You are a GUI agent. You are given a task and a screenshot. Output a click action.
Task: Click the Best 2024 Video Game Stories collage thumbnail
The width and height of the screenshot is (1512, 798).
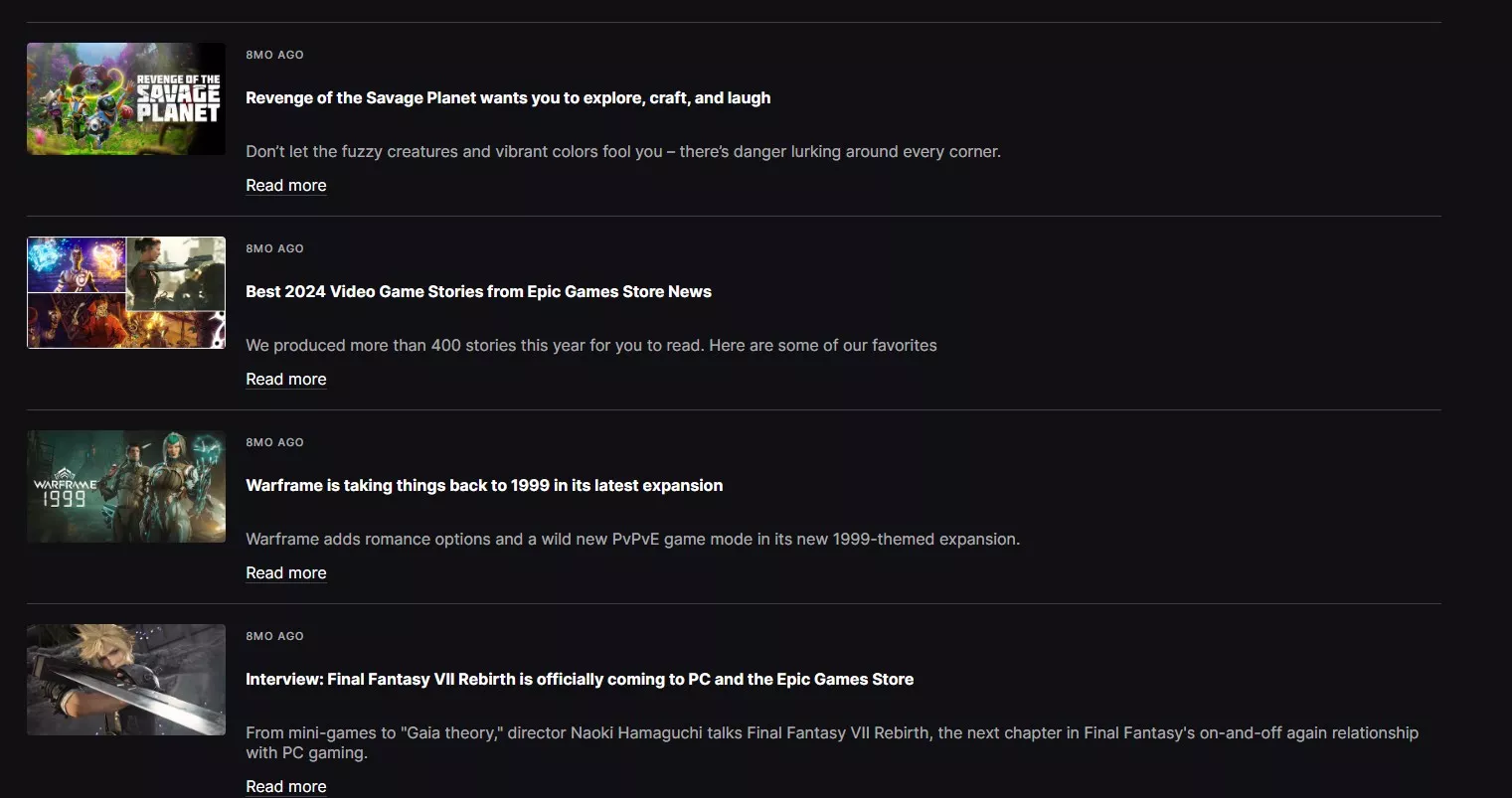tap(126, 292)
